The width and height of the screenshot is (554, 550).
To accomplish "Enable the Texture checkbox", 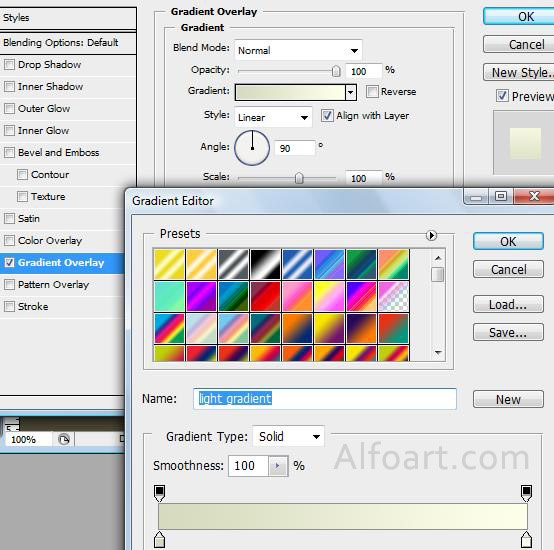I will coord(22,196).
